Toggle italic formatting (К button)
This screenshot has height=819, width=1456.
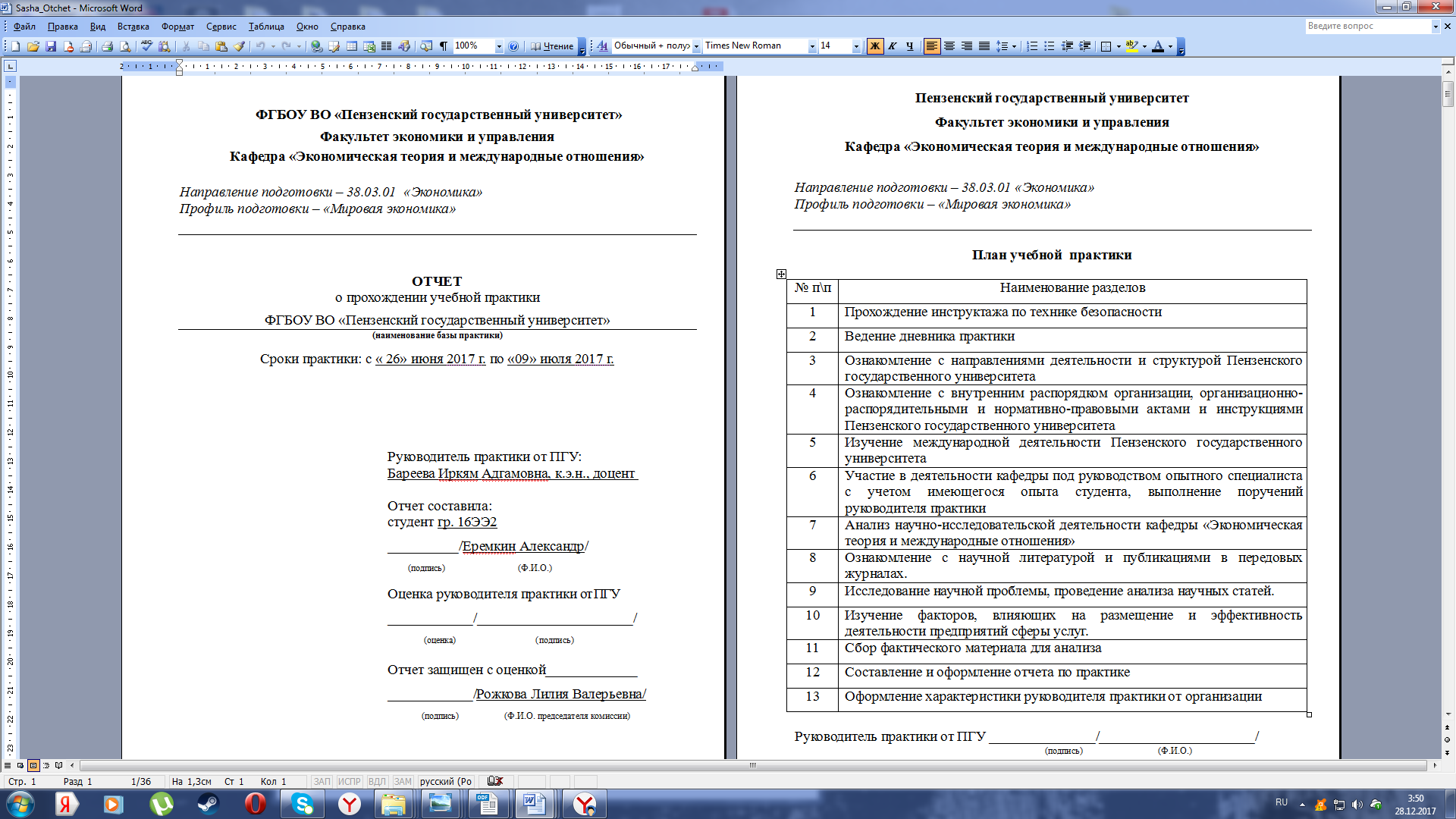click(x=893, y=46)
